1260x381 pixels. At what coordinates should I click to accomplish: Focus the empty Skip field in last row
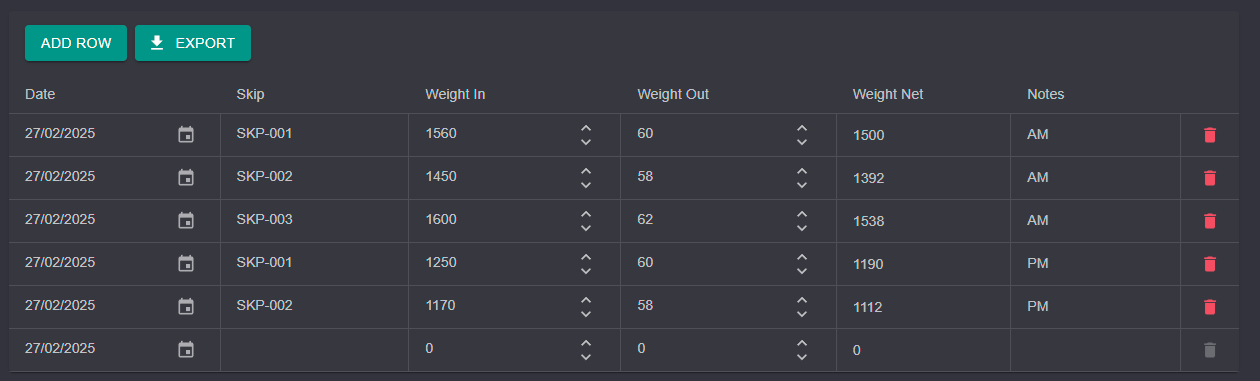314,349
